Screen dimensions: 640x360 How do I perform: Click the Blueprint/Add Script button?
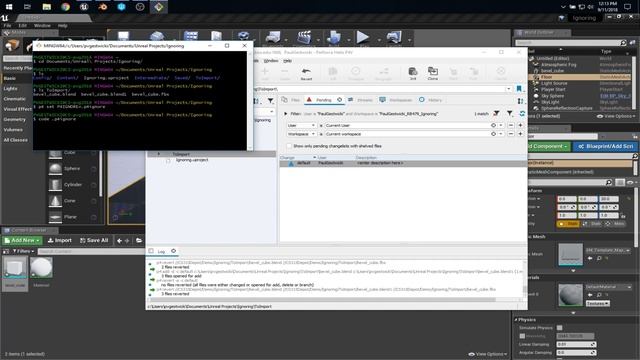tap(605, 146)
